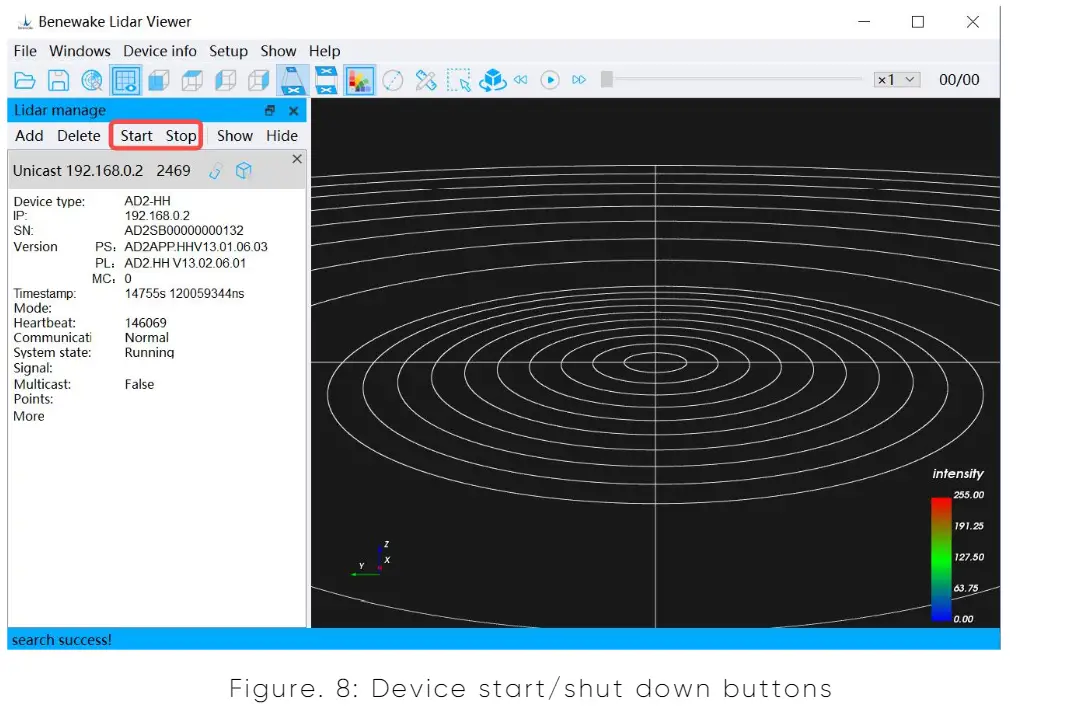Click the Multicast False value
This screenshot has height=706, width=1075.
[139, 385]
